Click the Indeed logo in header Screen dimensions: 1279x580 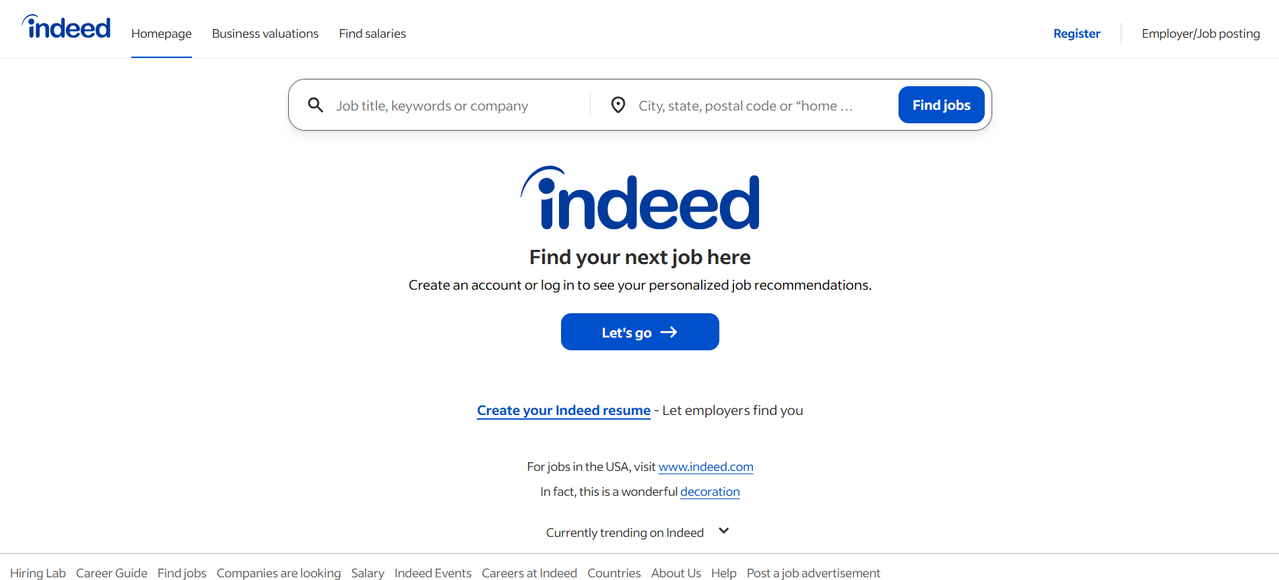tap(66, 28)
